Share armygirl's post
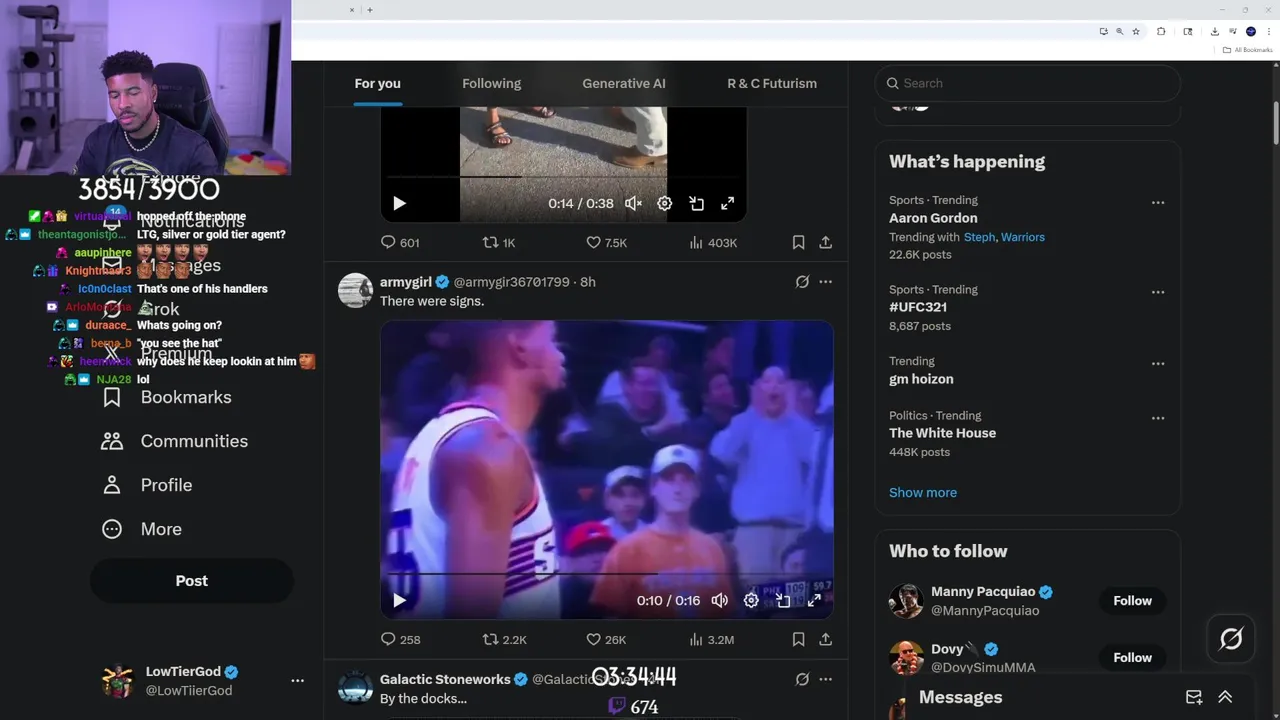This screenshot has width=1280, height=720. [825, 639]
